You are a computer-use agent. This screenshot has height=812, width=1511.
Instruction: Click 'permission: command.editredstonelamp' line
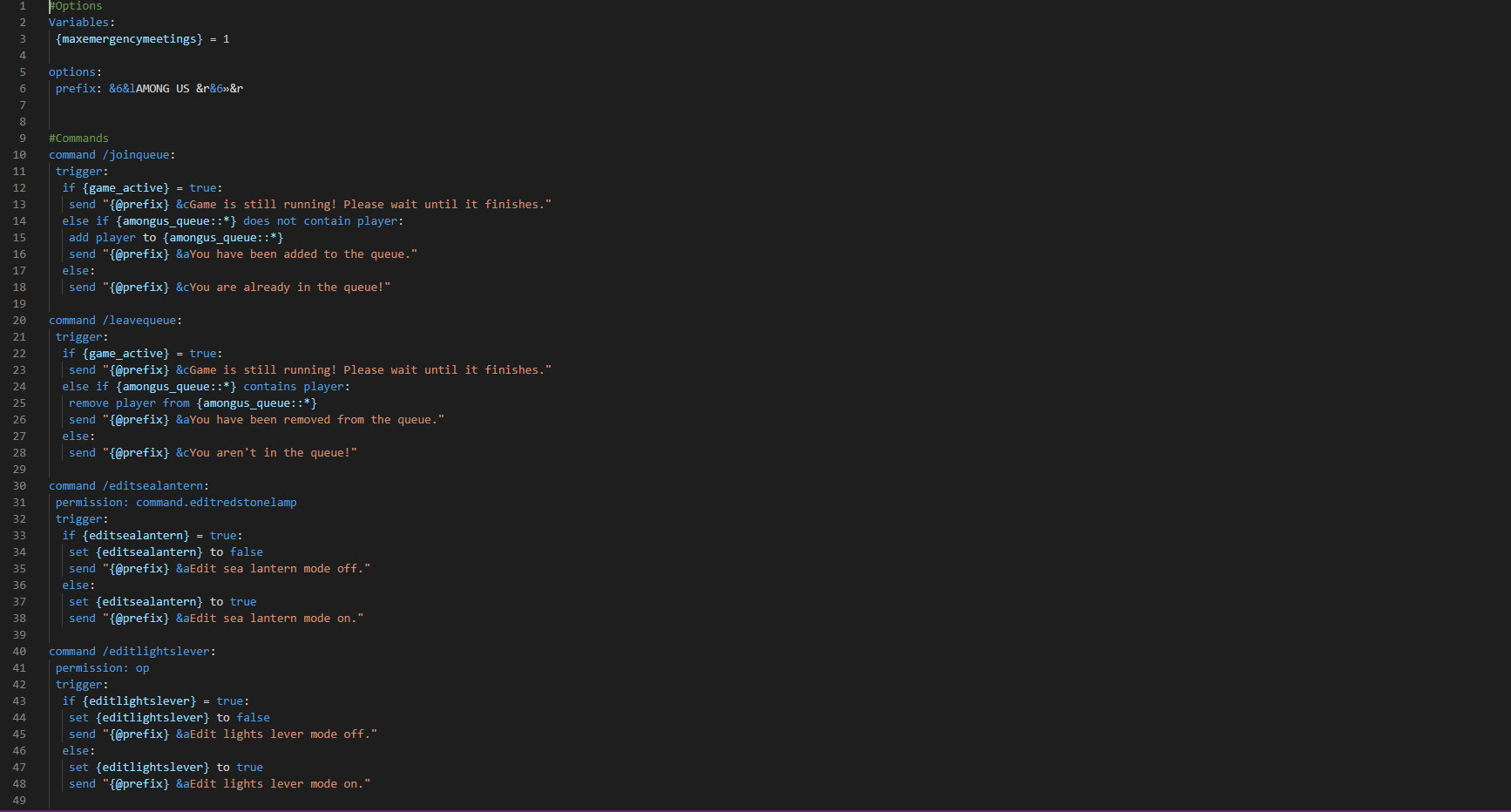pos(176,503)
